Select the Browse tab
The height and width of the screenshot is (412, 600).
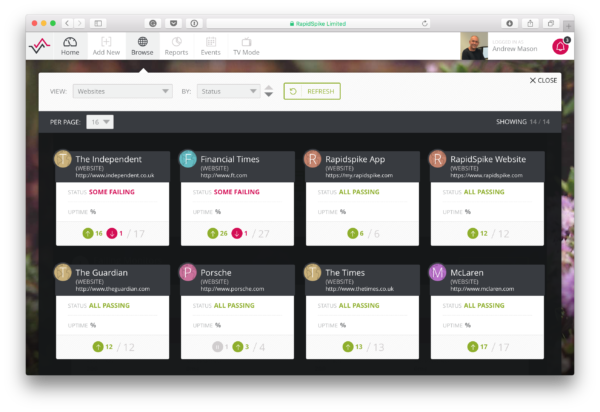[142, 46]
